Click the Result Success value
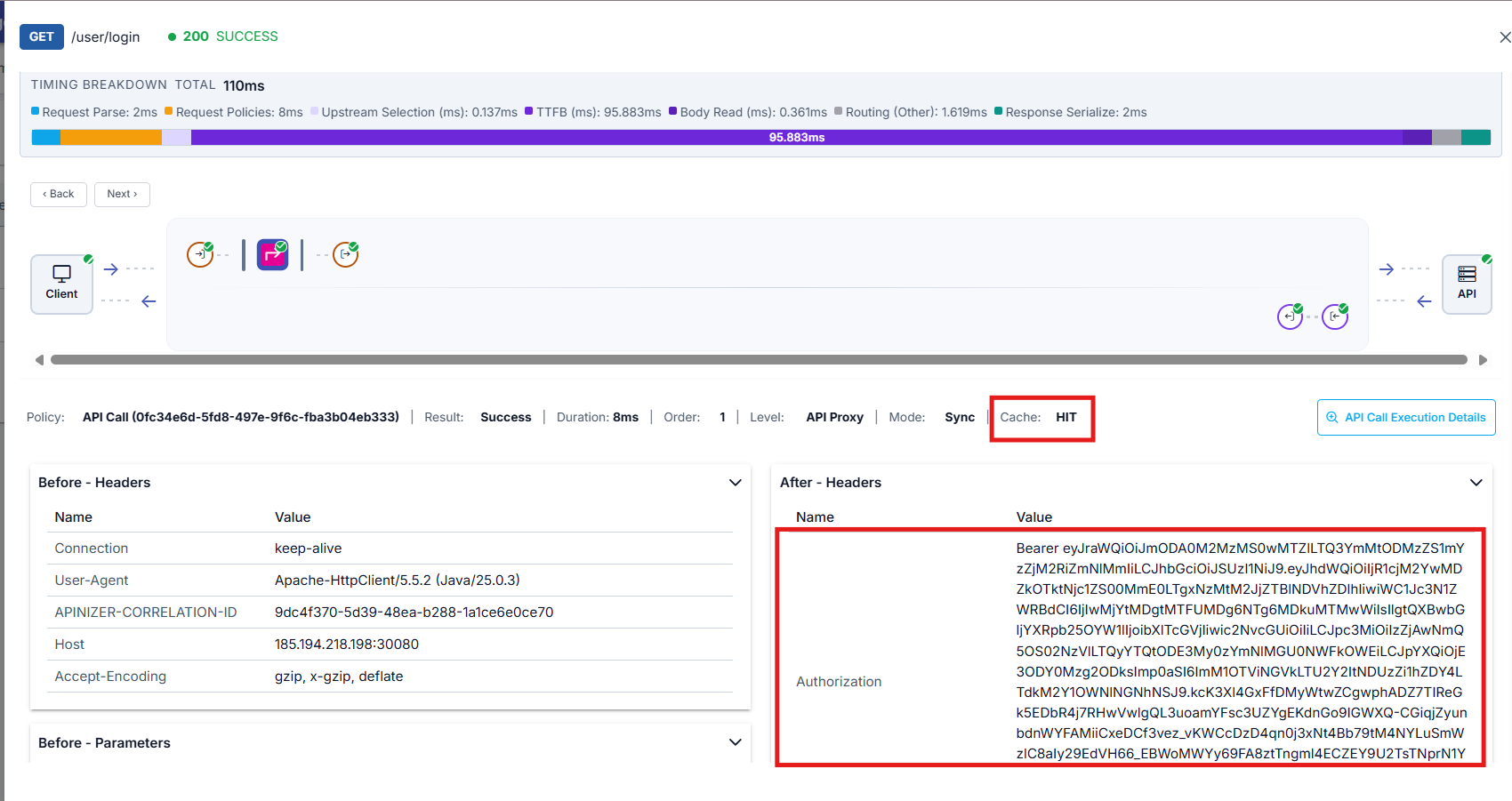The image size is (1512, 801). coord(506,417)
